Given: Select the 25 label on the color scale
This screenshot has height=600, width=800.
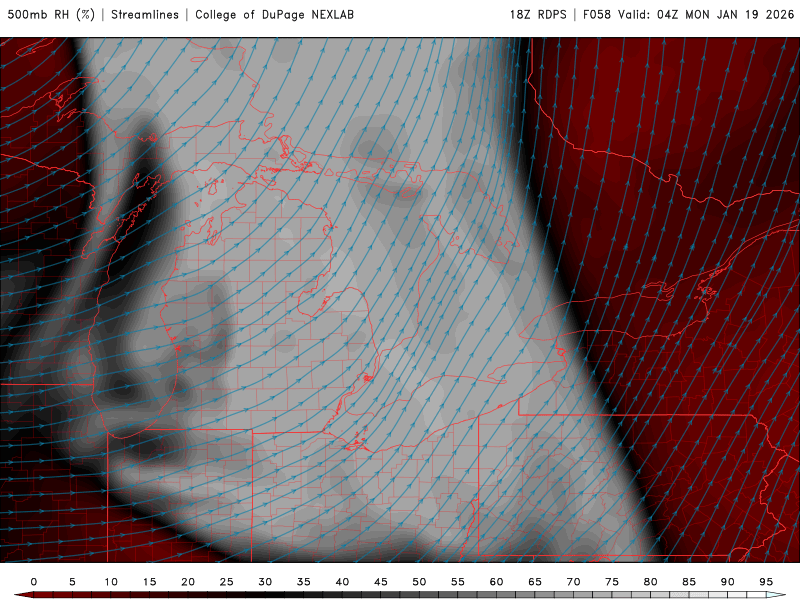Looking at the screenshot, I should pos(227,582).
